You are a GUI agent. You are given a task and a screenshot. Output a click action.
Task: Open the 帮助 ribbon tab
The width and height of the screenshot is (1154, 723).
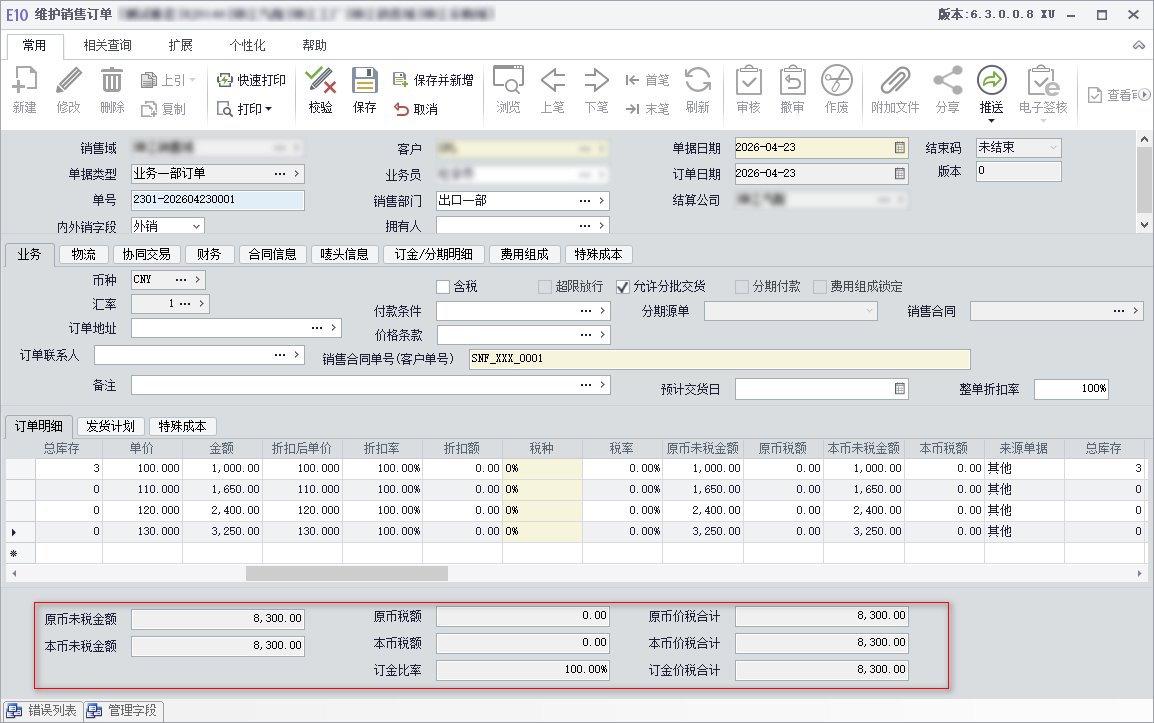[x=314, y=46]
